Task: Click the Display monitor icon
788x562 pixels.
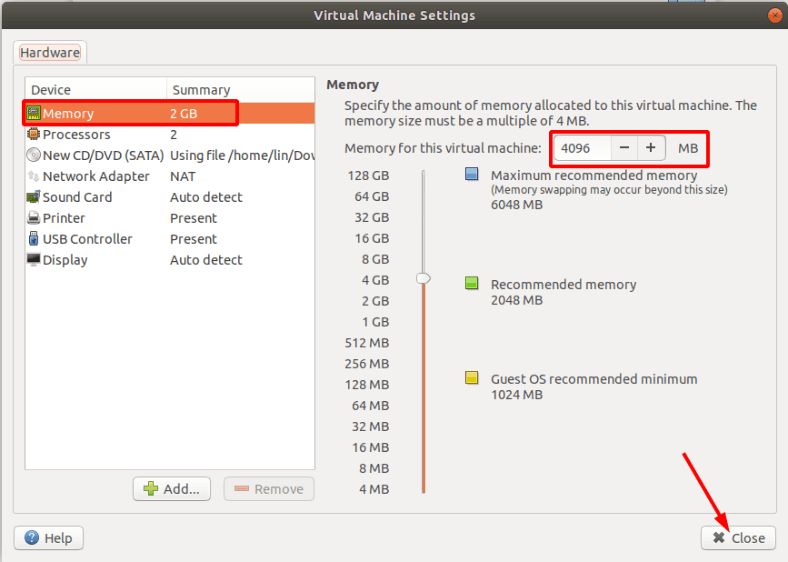Action: pyautogui.click(x=33, y=260)
